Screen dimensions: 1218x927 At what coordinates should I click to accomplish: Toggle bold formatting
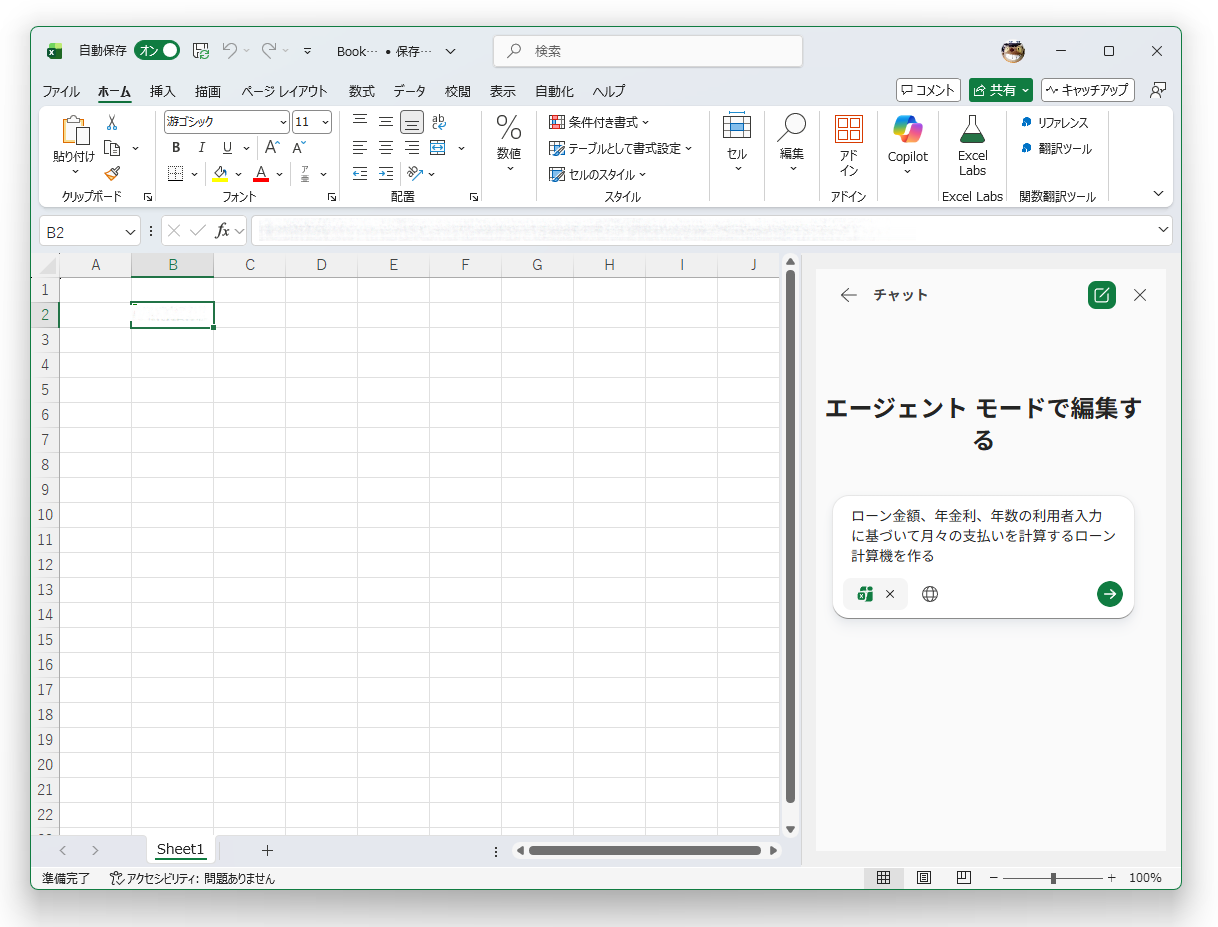175,147
